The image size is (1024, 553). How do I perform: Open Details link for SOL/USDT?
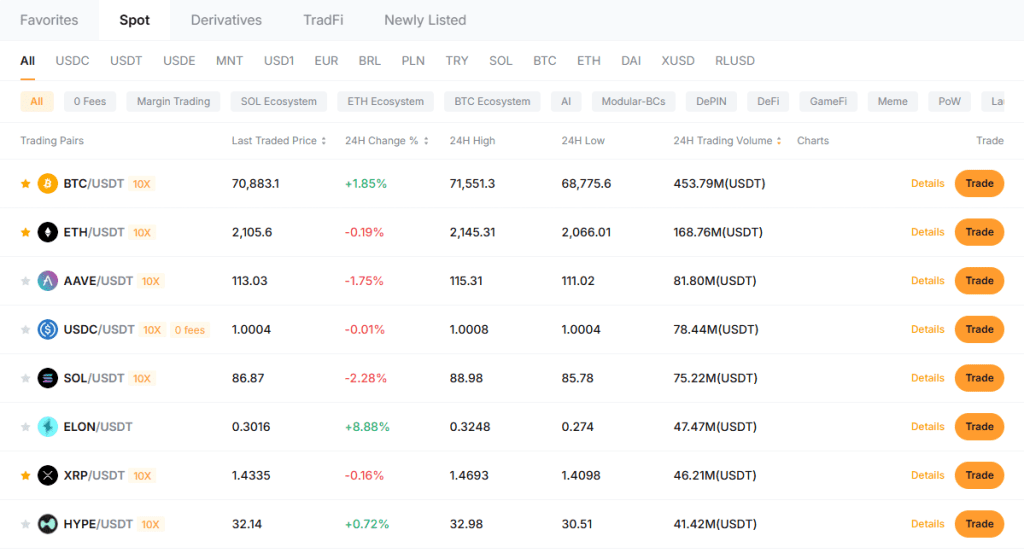(x=927, y=378)
